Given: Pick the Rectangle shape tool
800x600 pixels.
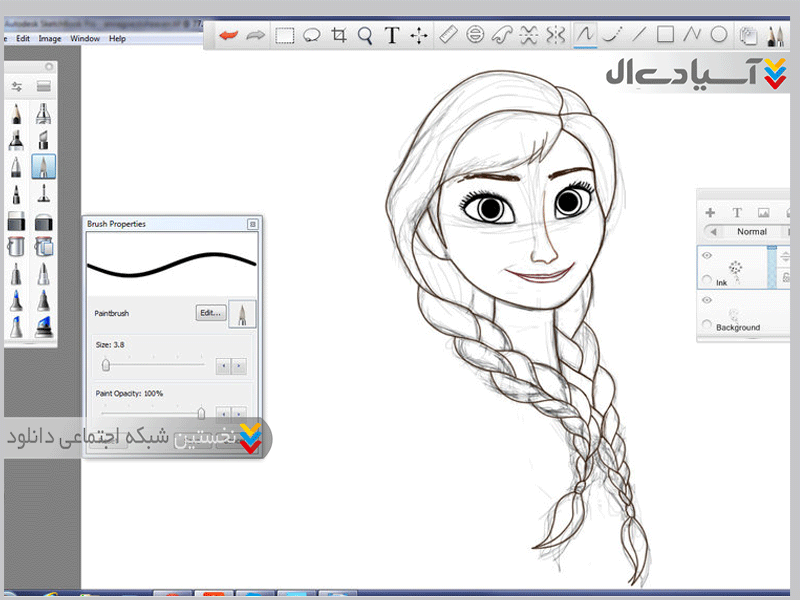Looking at the screenshot, I should tap(665, 35).
